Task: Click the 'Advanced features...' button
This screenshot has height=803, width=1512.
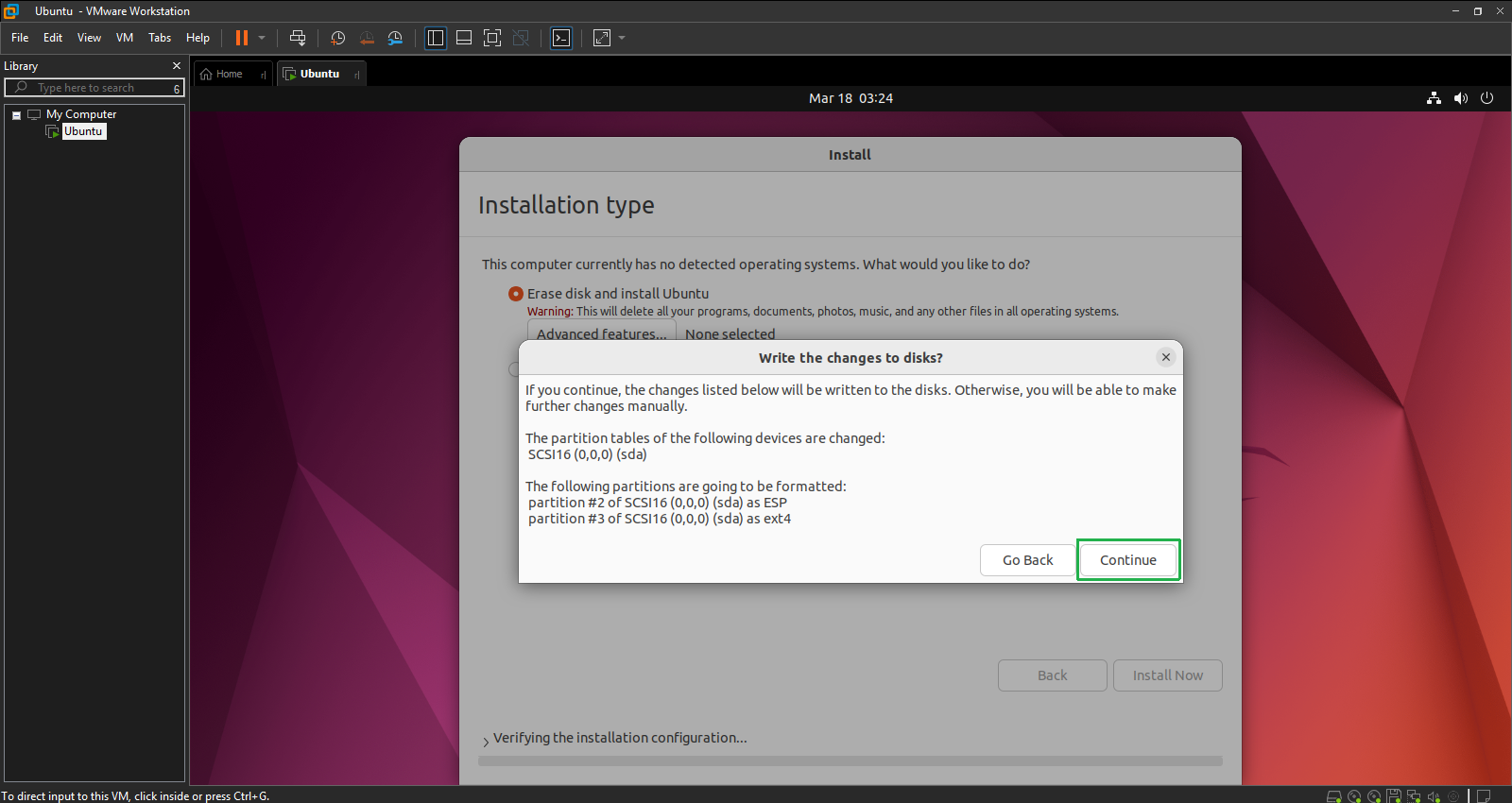Action: (x=602, y=331)
